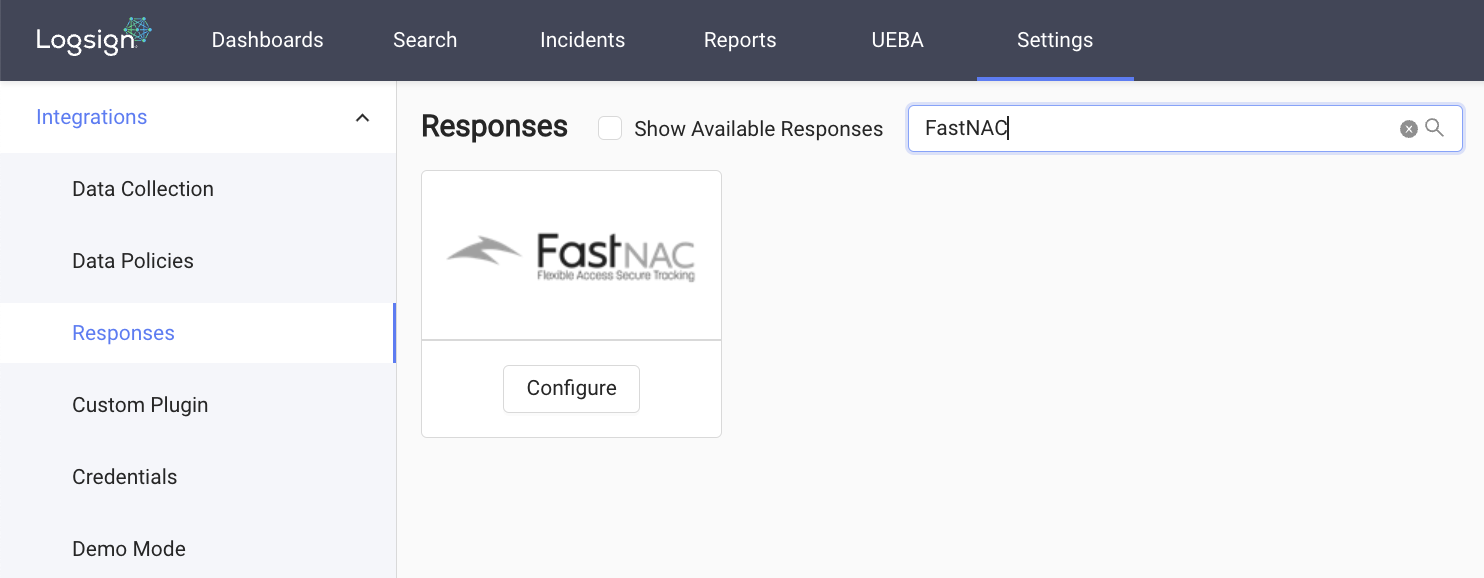1484x578 pixels.
Task: Open the Incidents tab
Action: point(582,40)
